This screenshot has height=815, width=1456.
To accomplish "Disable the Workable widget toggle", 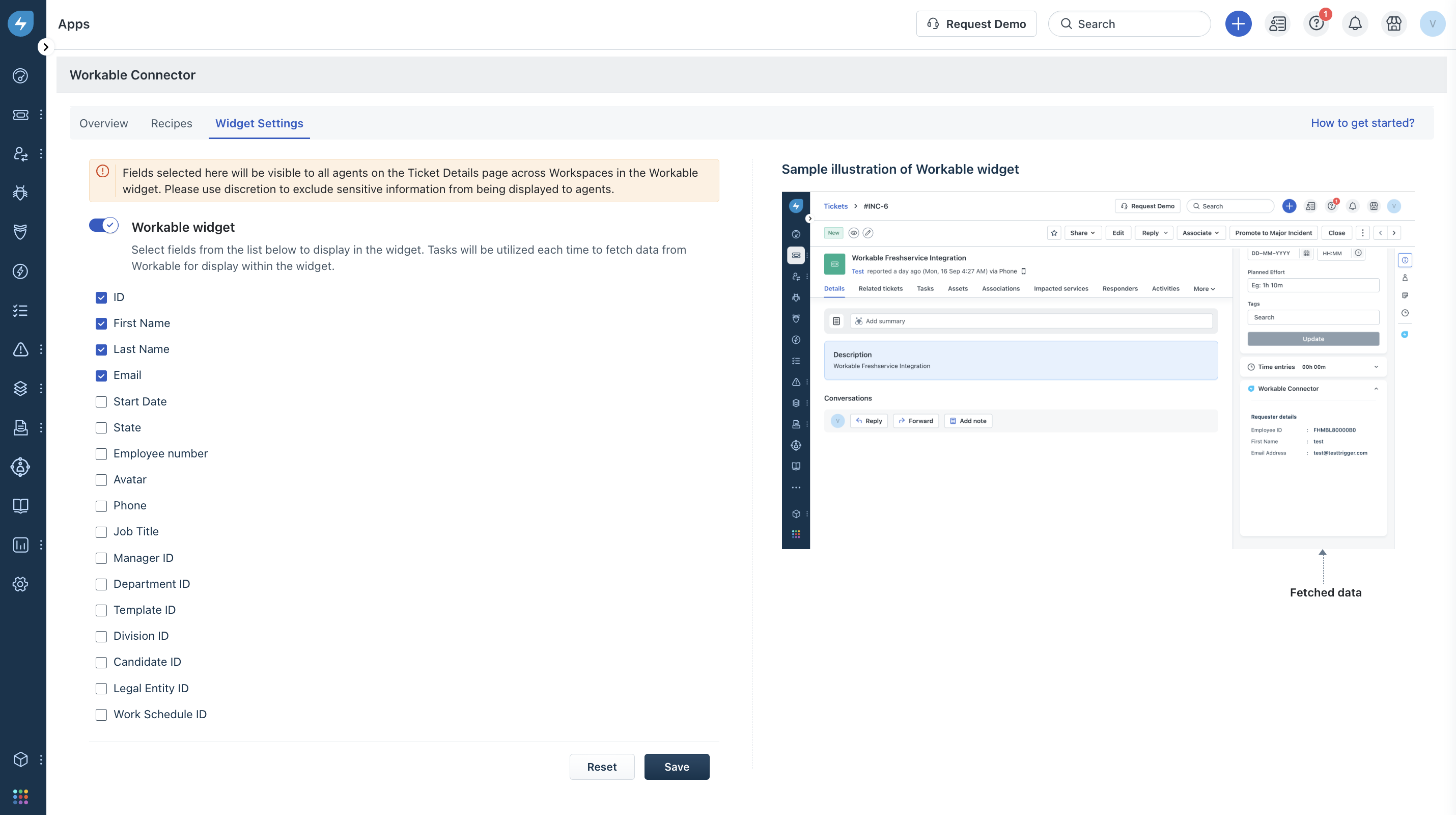I will [103, 226].
